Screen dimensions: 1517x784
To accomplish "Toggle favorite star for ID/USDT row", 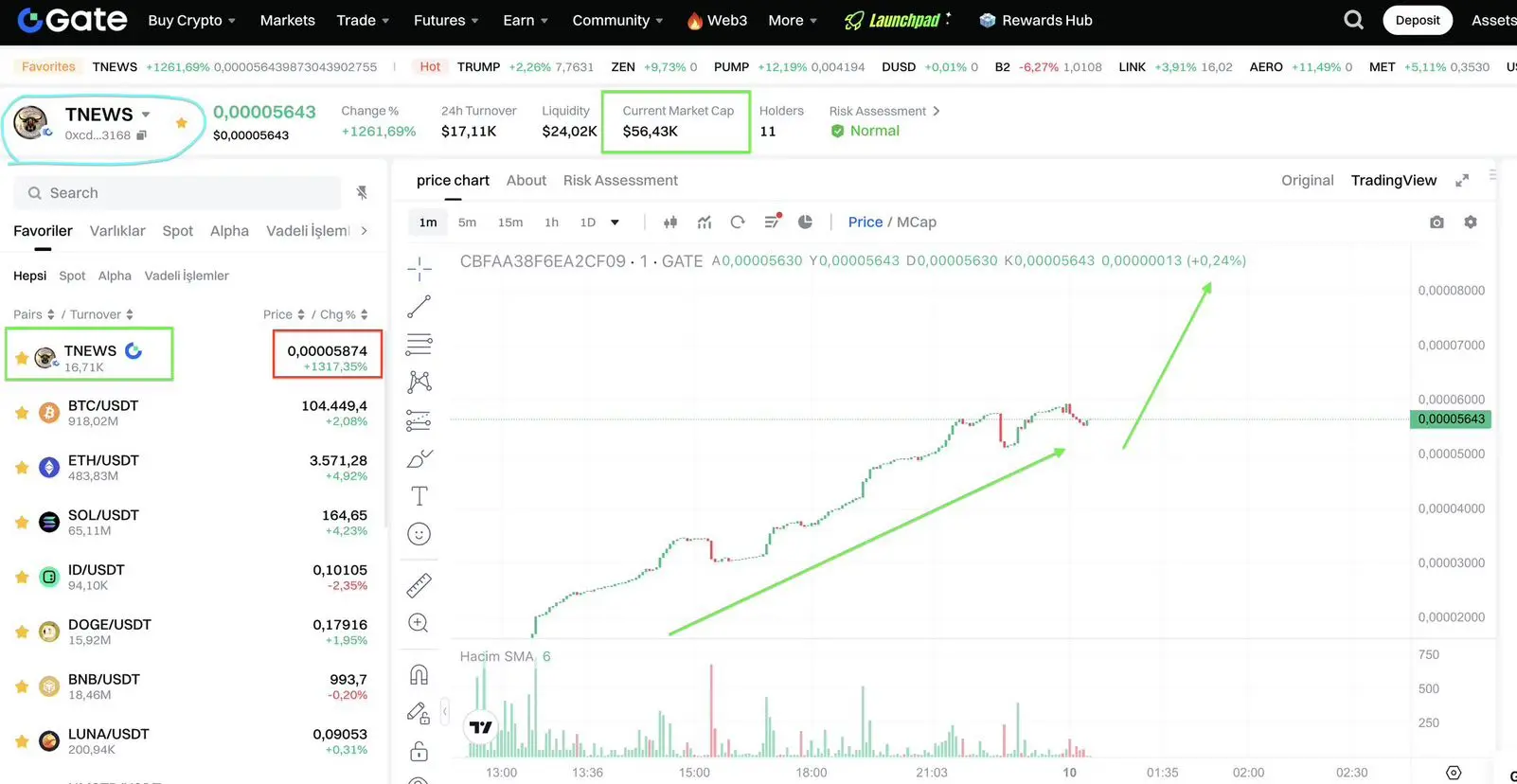I will point(22,577).
